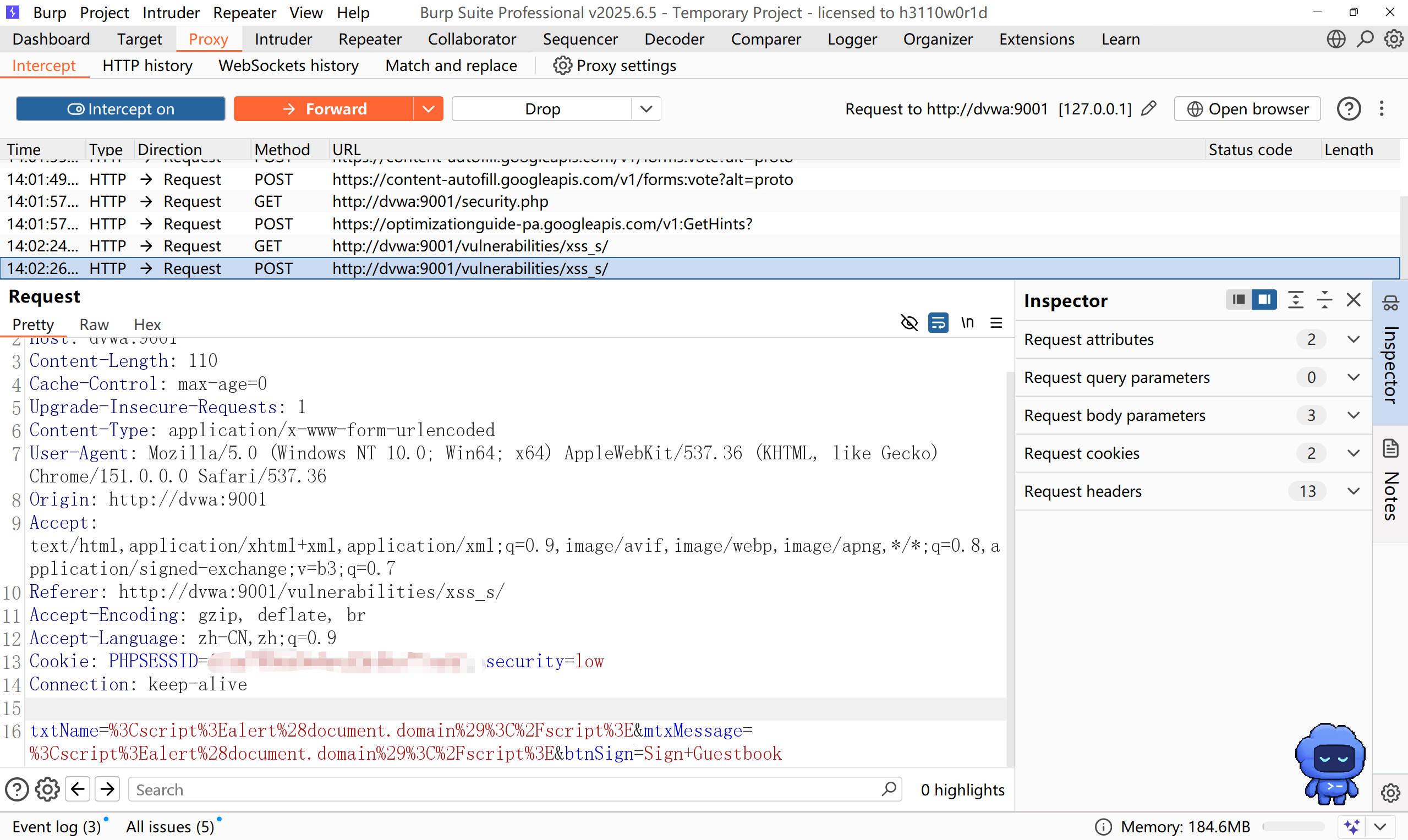1408x840 pixels.
Task: Open the Collaborator tab
Action: [x=472, y=39]
